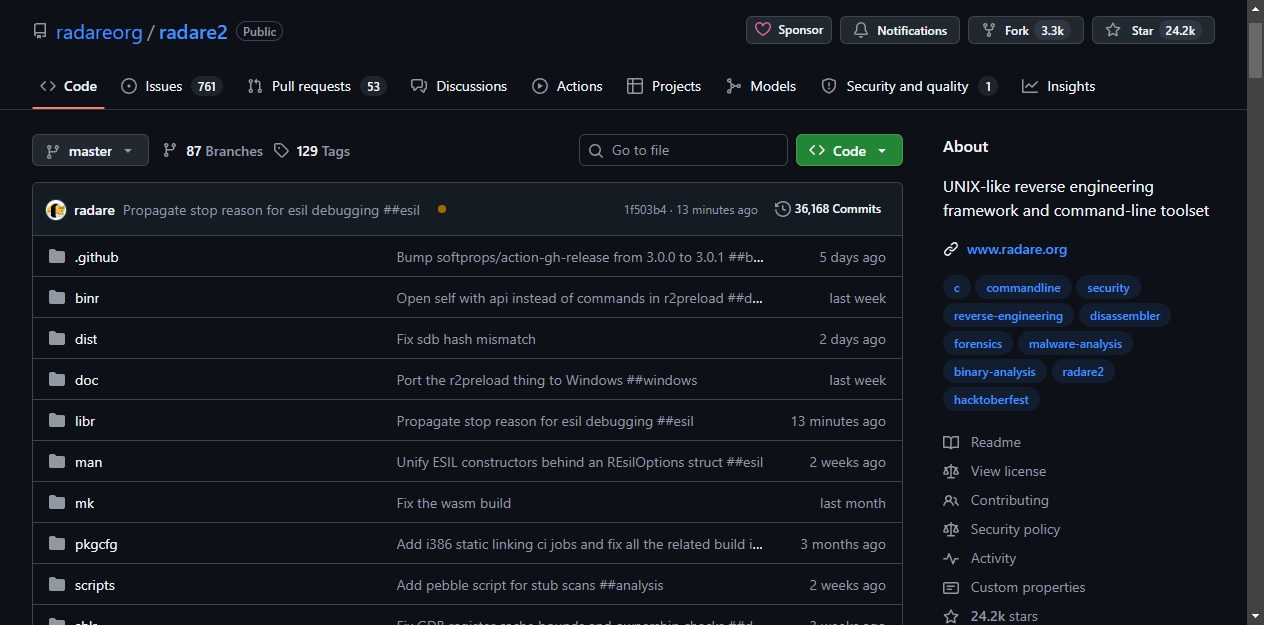The height and width of the screenshot is (625, 1264).
Task: Open the Pull requests tab
Action: click(x=316, y=86)
